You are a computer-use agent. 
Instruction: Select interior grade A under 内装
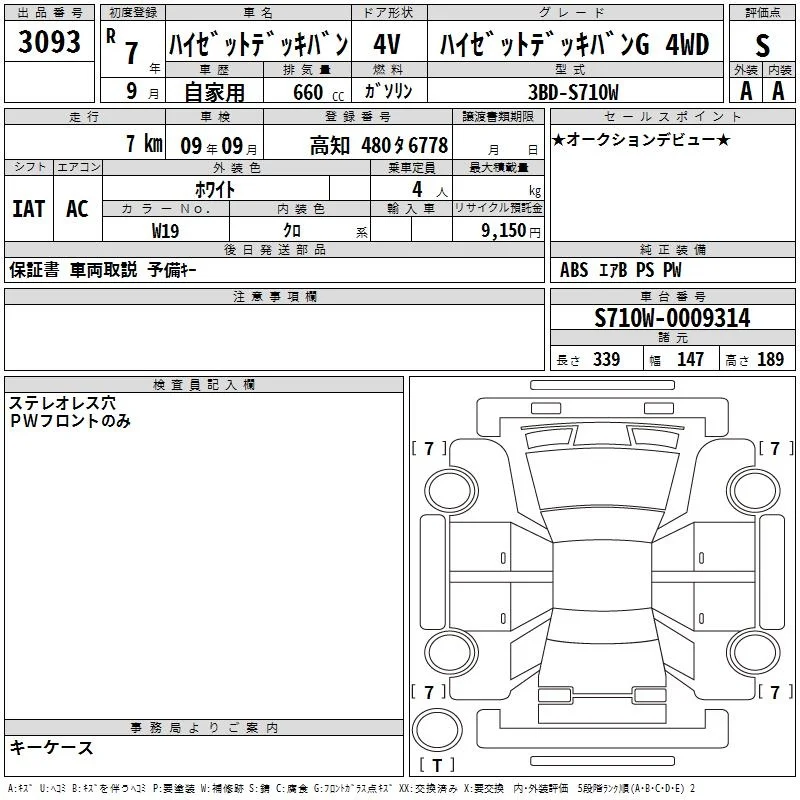coord(778,91)
